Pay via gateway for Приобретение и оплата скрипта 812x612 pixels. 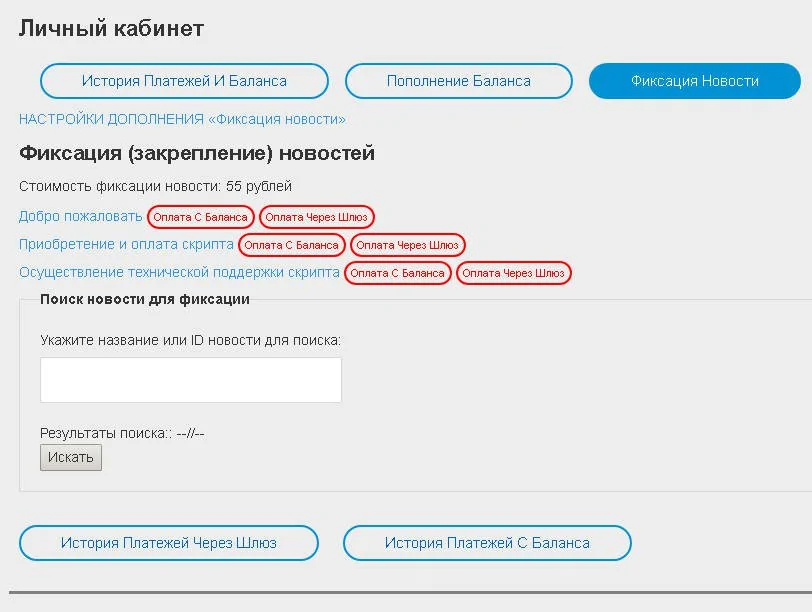tap(408, 245)
